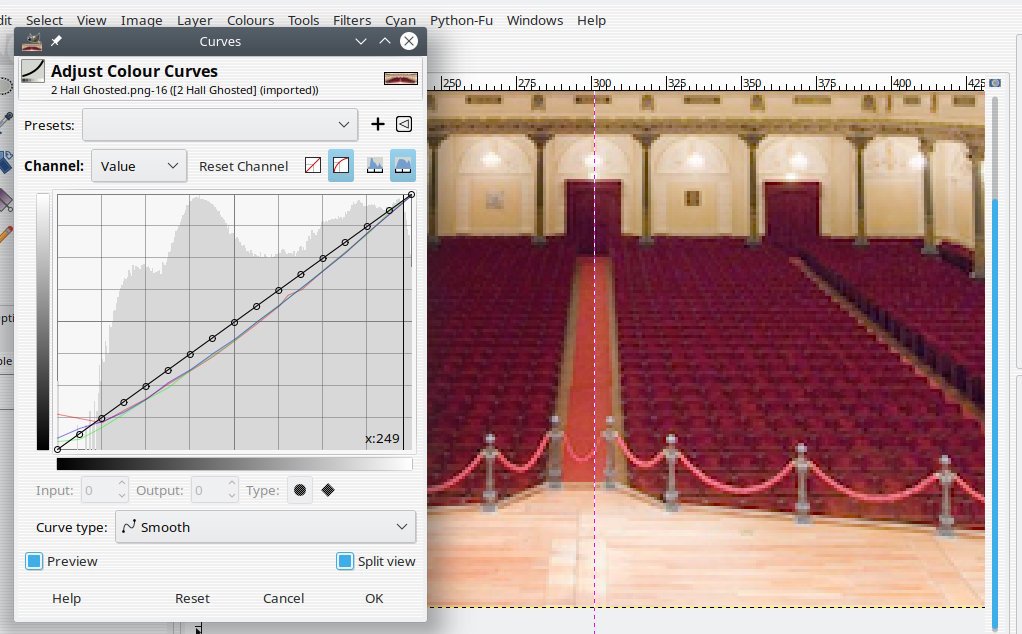Select linear histogram display icon

coord(375,166)
